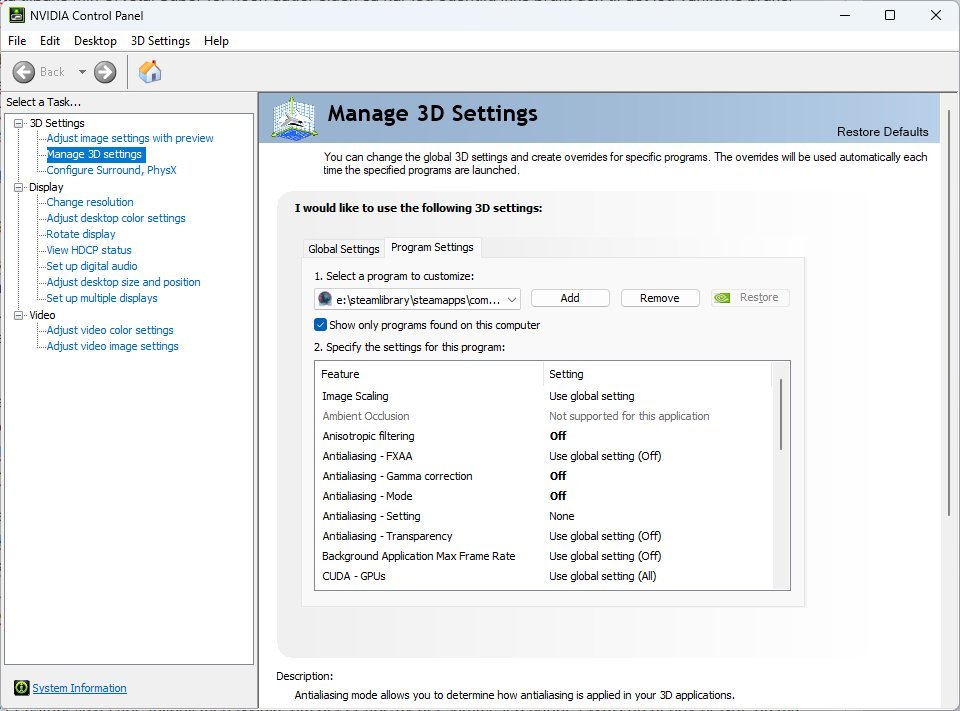This screenshot has height=711, width=960.
Task: Open Rotate display task
Action: [x=81, y=234]
